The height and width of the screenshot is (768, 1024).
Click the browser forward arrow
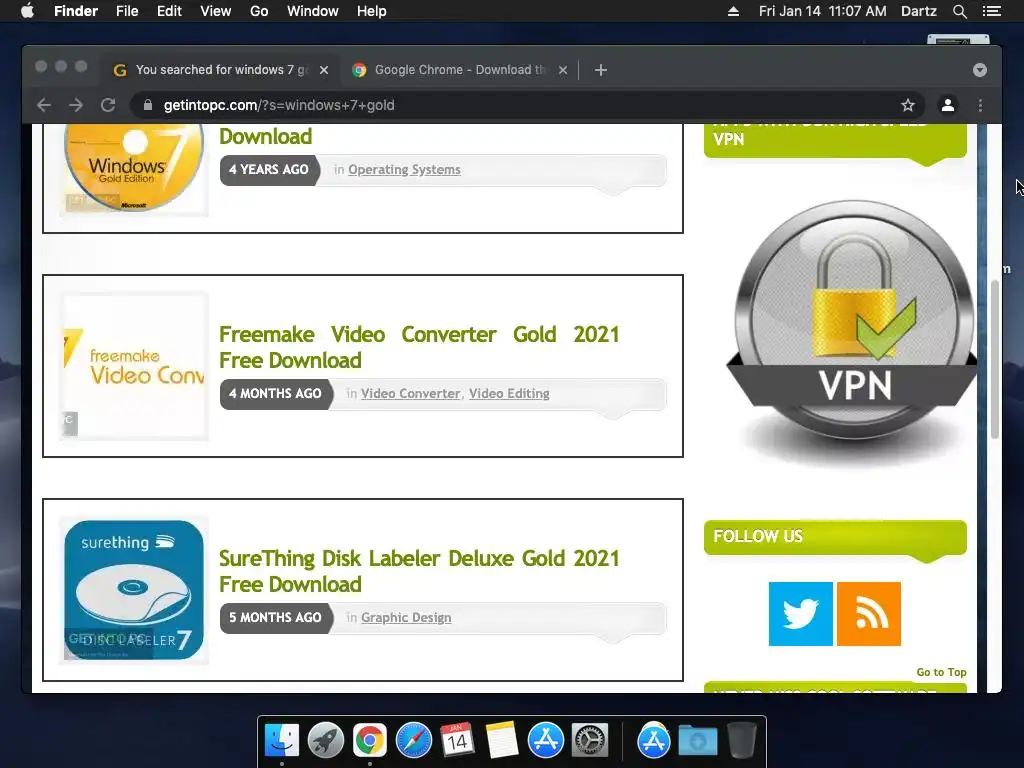point(76,105)
